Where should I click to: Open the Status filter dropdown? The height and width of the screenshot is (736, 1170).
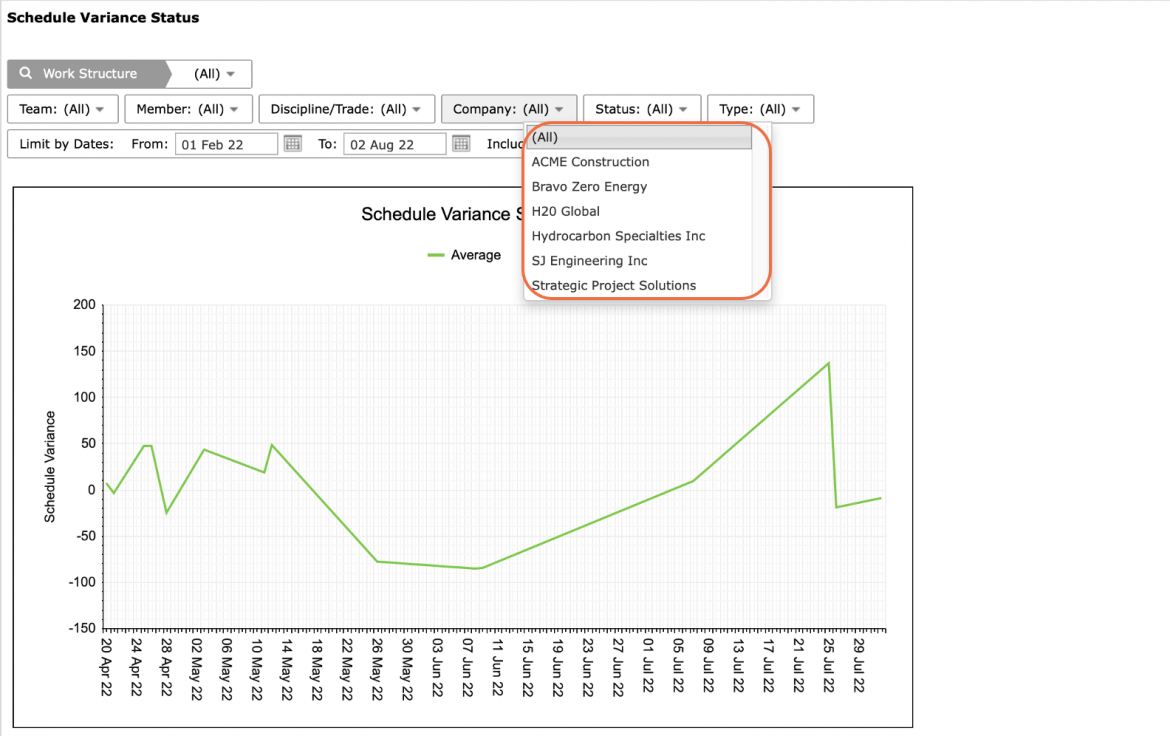point(642,109)
